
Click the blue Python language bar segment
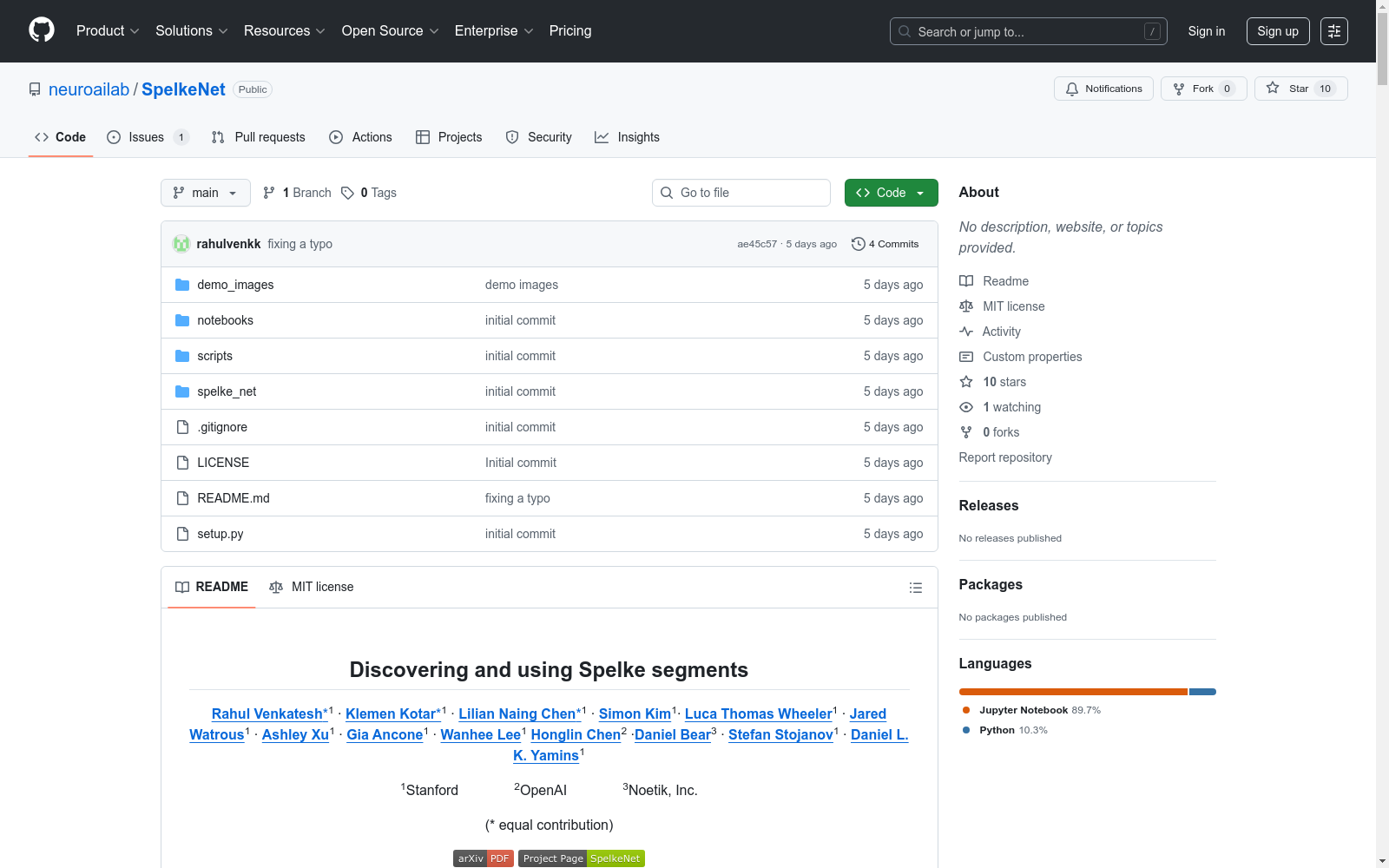pyautogui.click(x=1203, y=692)
